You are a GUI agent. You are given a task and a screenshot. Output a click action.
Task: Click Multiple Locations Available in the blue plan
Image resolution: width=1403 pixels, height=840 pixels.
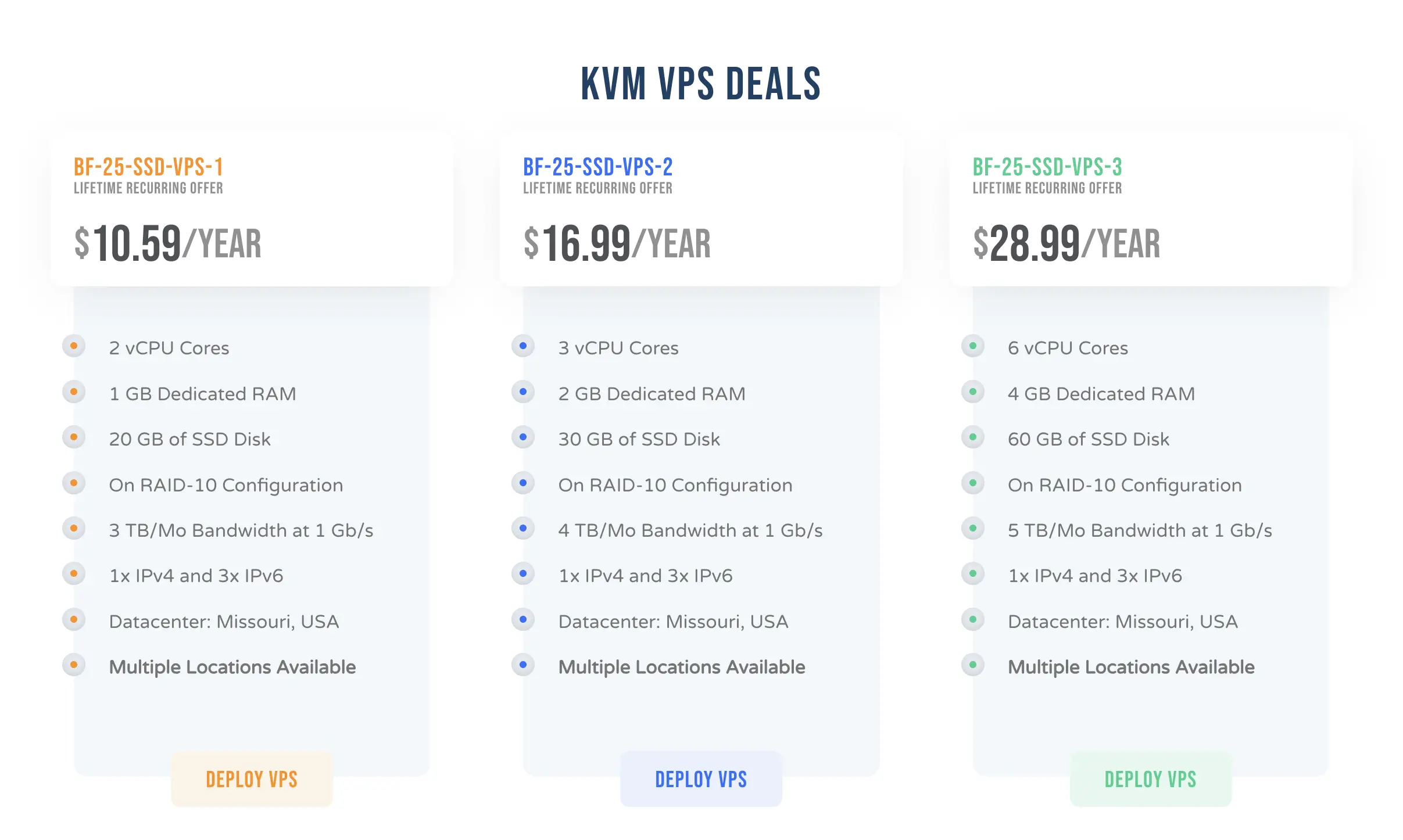point(682,667)
